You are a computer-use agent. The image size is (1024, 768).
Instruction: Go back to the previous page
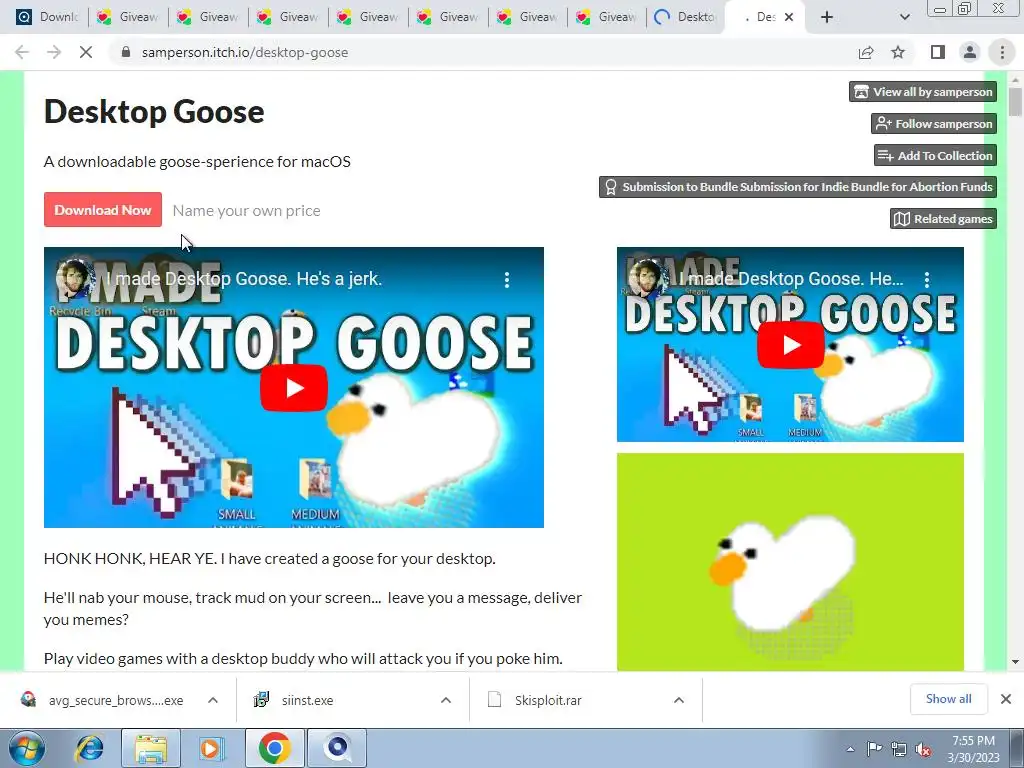click(x=22, y=52)
